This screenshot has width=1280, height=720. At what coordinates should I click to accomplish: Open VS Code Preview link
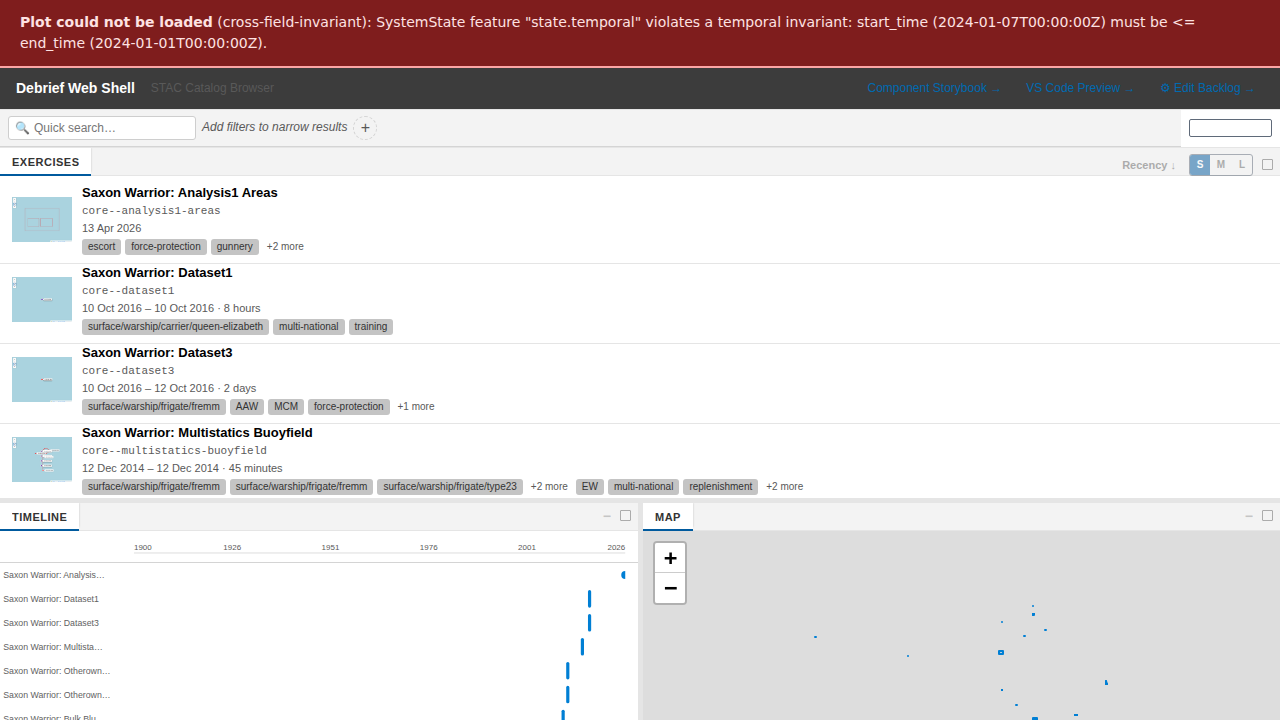coord(1080,88)
